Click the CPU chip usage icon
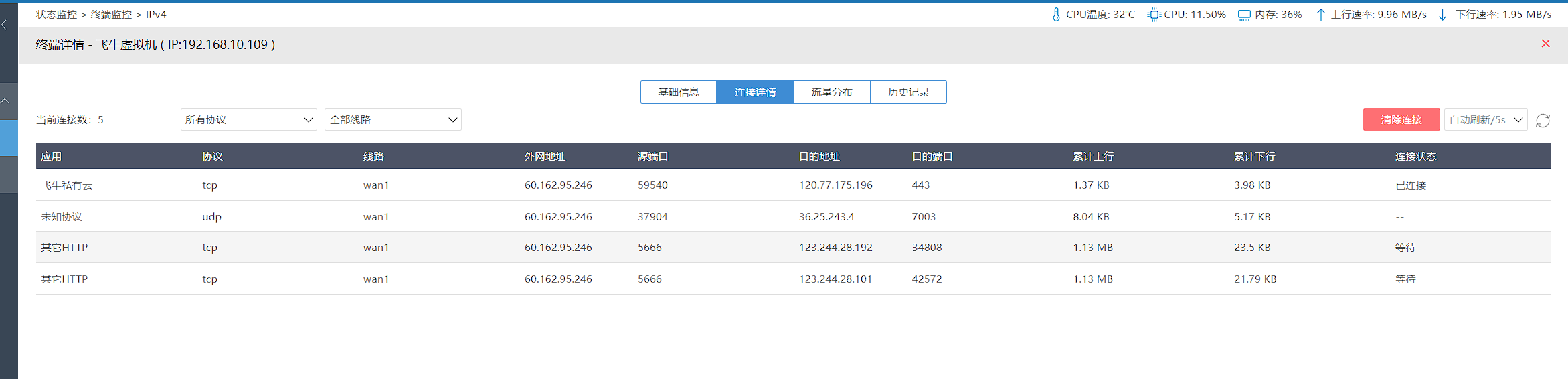Screen dimensions: 1568x379 (1154, 15)
